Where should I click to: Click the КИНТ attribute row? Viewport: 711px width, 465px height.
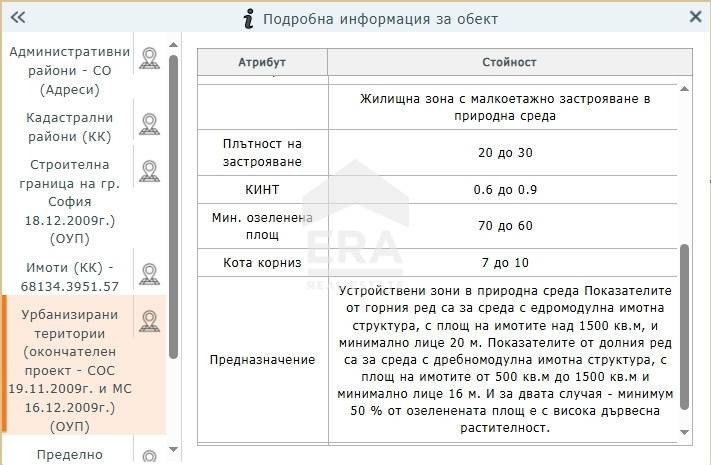(x=262, y=189)
